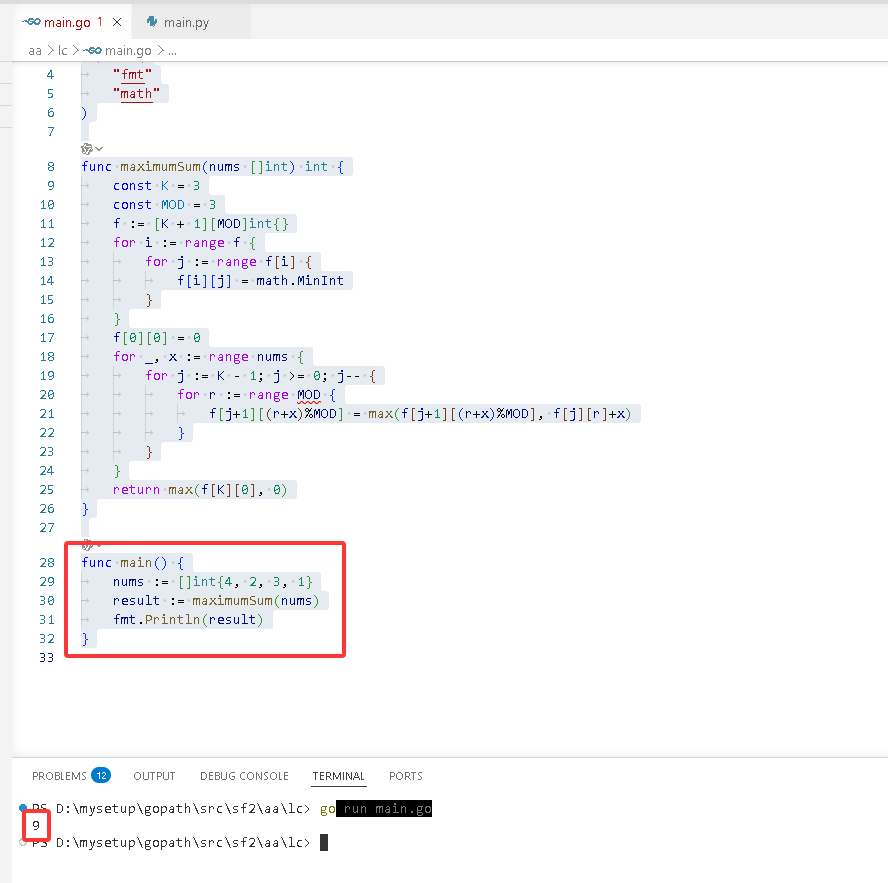Viewport: 888px width, 883px height.
Task: Click the active terminal prompt cursor
Action: point(324,843)
